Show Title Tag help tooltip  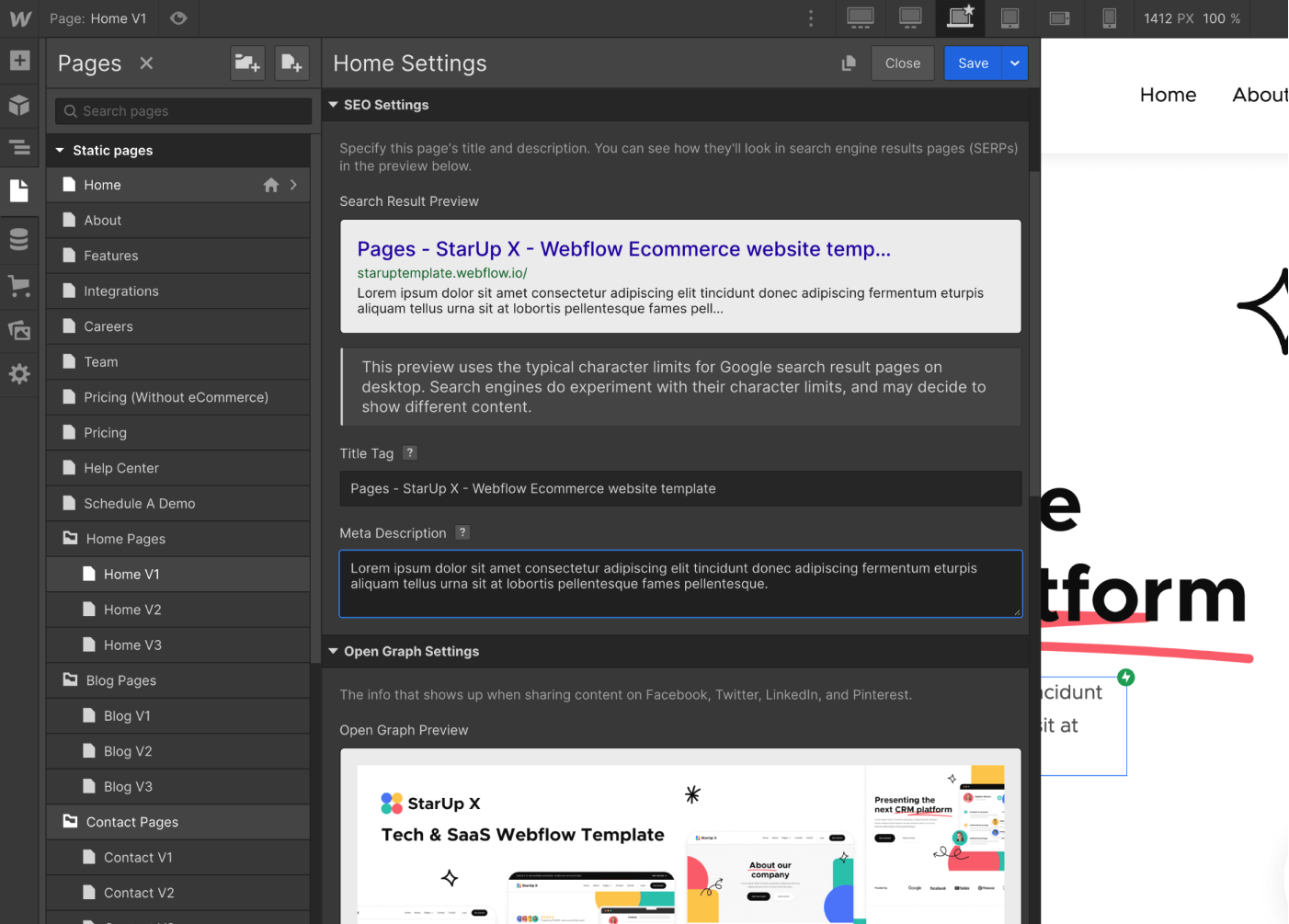point(410,452)
